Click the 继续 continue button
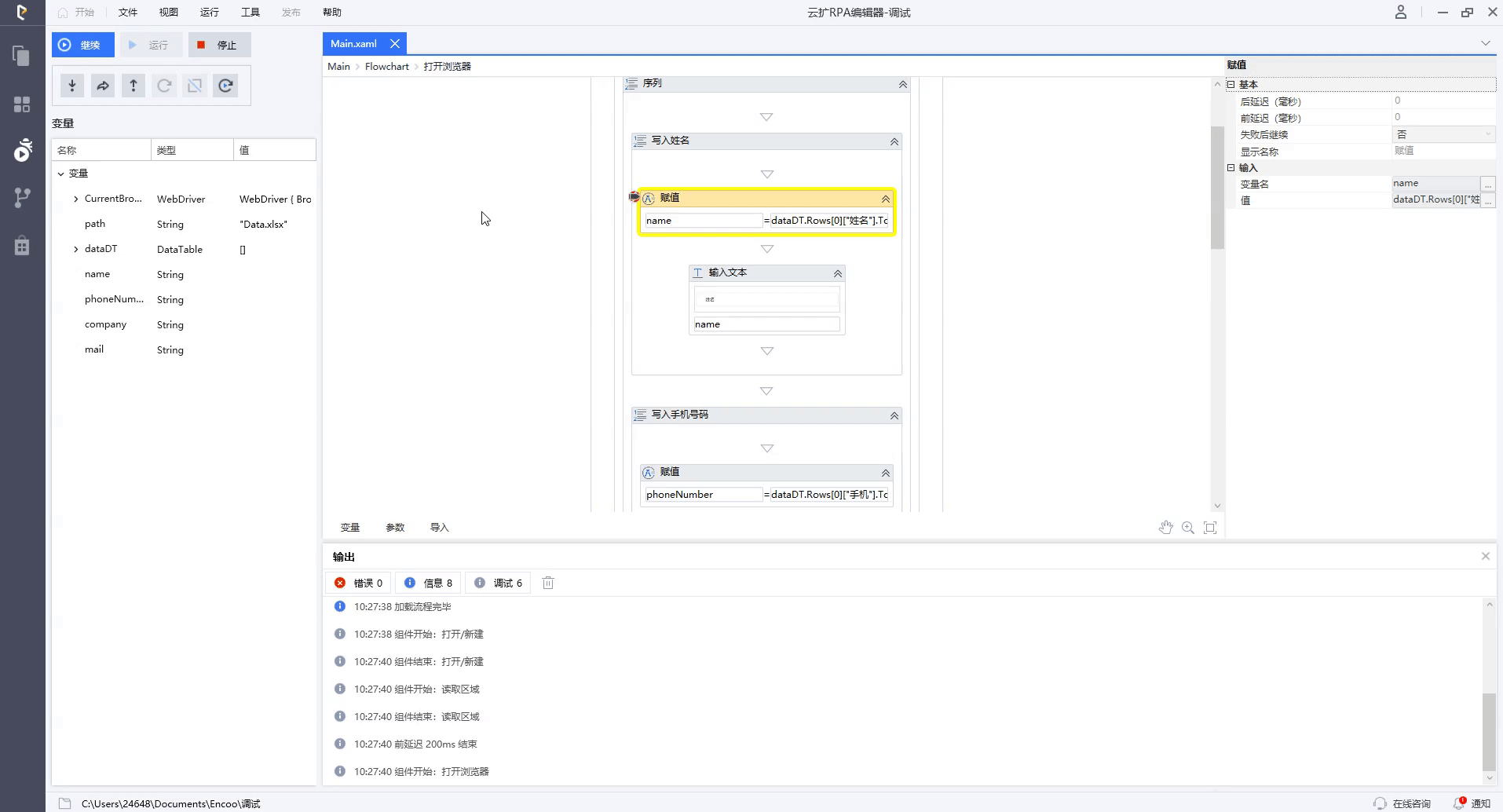This screenshot has height=812, width=1503. (x=82, y=45)
